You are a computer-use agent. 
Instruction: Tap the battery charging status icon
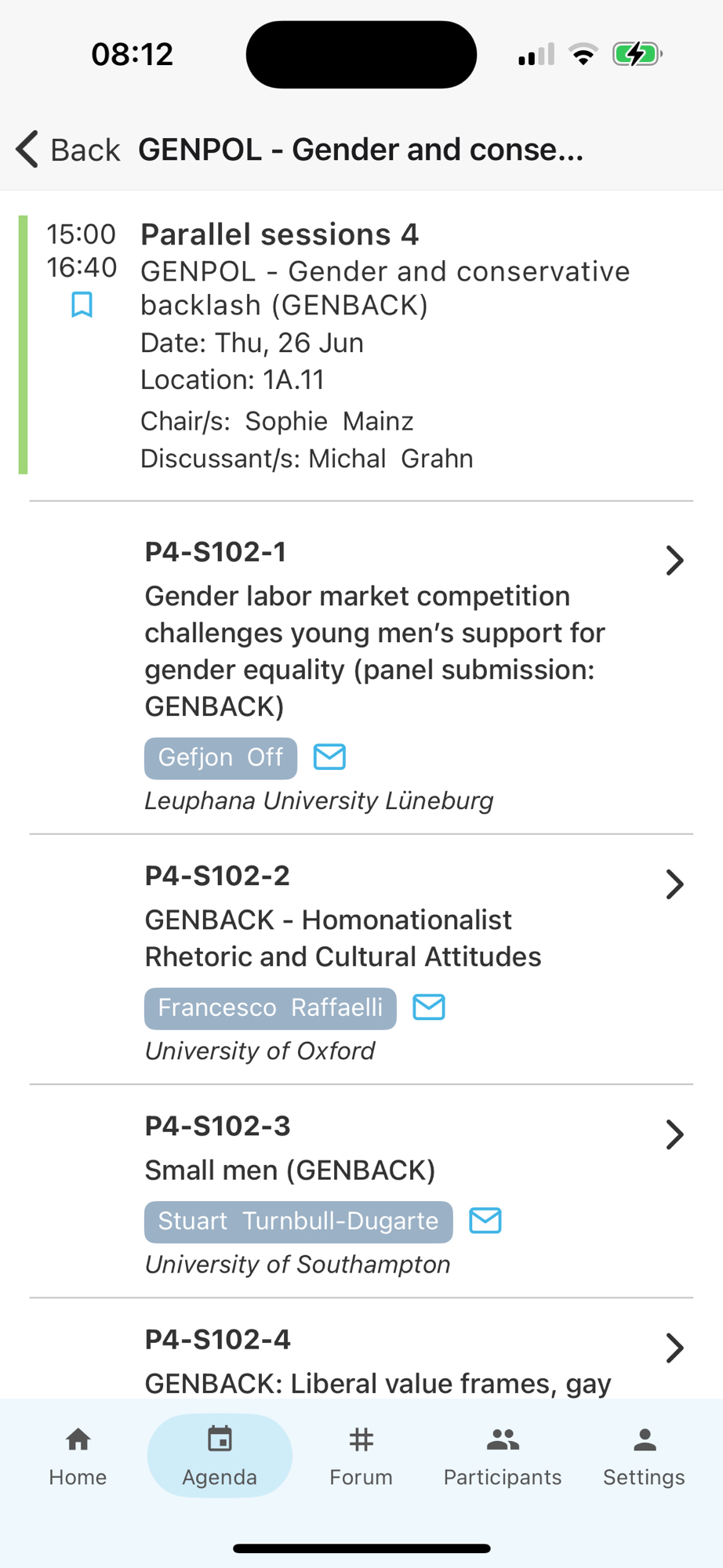(637, 55)
